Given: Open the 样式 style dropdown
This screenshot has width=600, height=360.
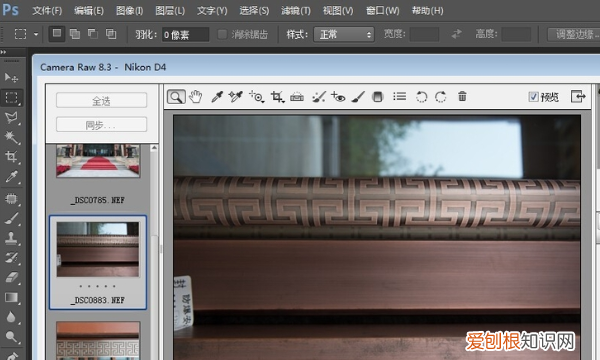Looking at the screenshot, I should [x=344, y=34].
